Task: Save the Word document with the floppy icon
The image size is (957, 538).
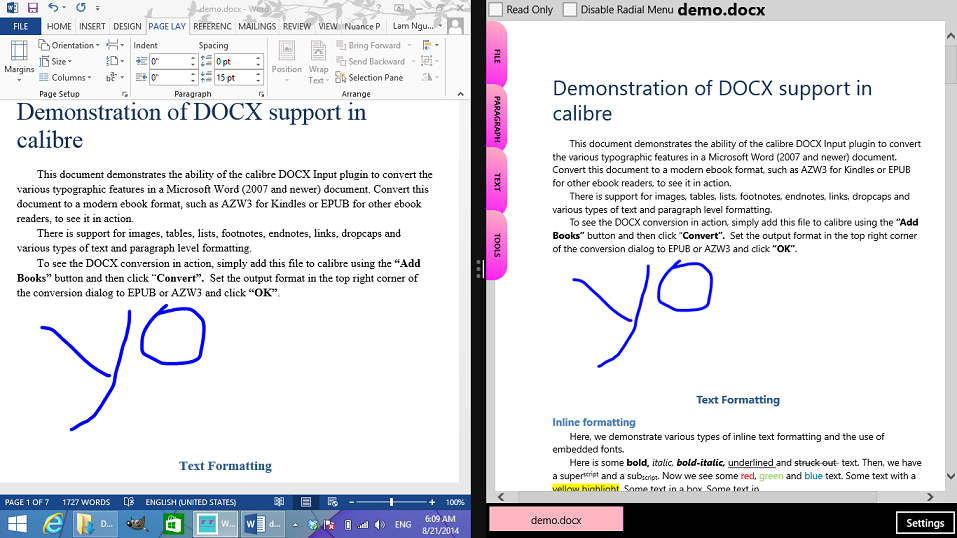Action: click(32, 8)
